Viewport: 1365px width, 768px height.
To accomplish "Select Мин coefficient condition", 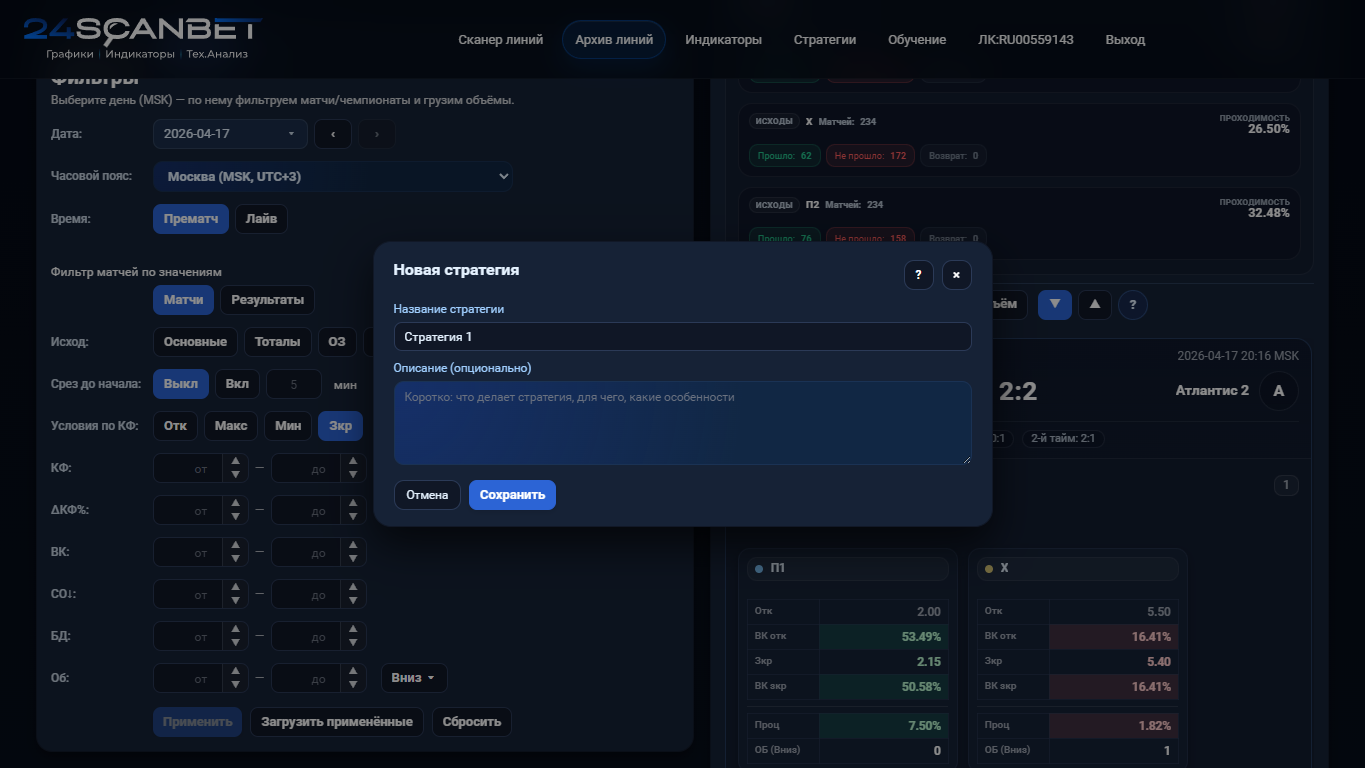I will tap(288, 426).
